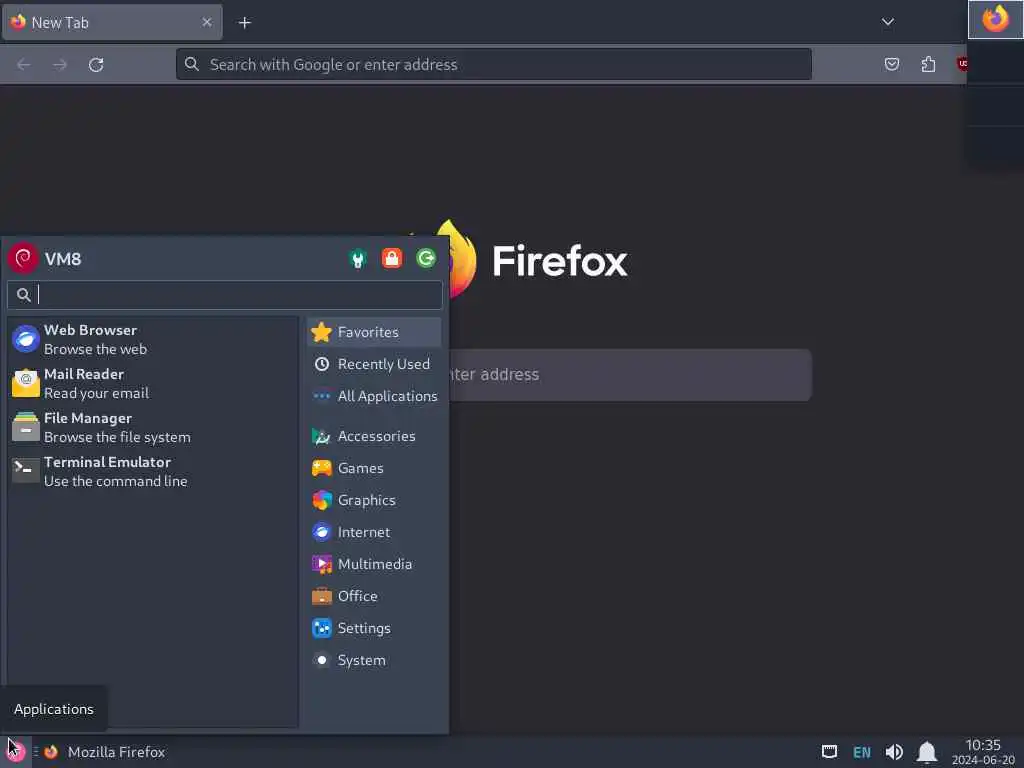Click the green log out icon
The width and height of the screenshot is (1024, 768).
pyautogui.click(x=426, y=259)
